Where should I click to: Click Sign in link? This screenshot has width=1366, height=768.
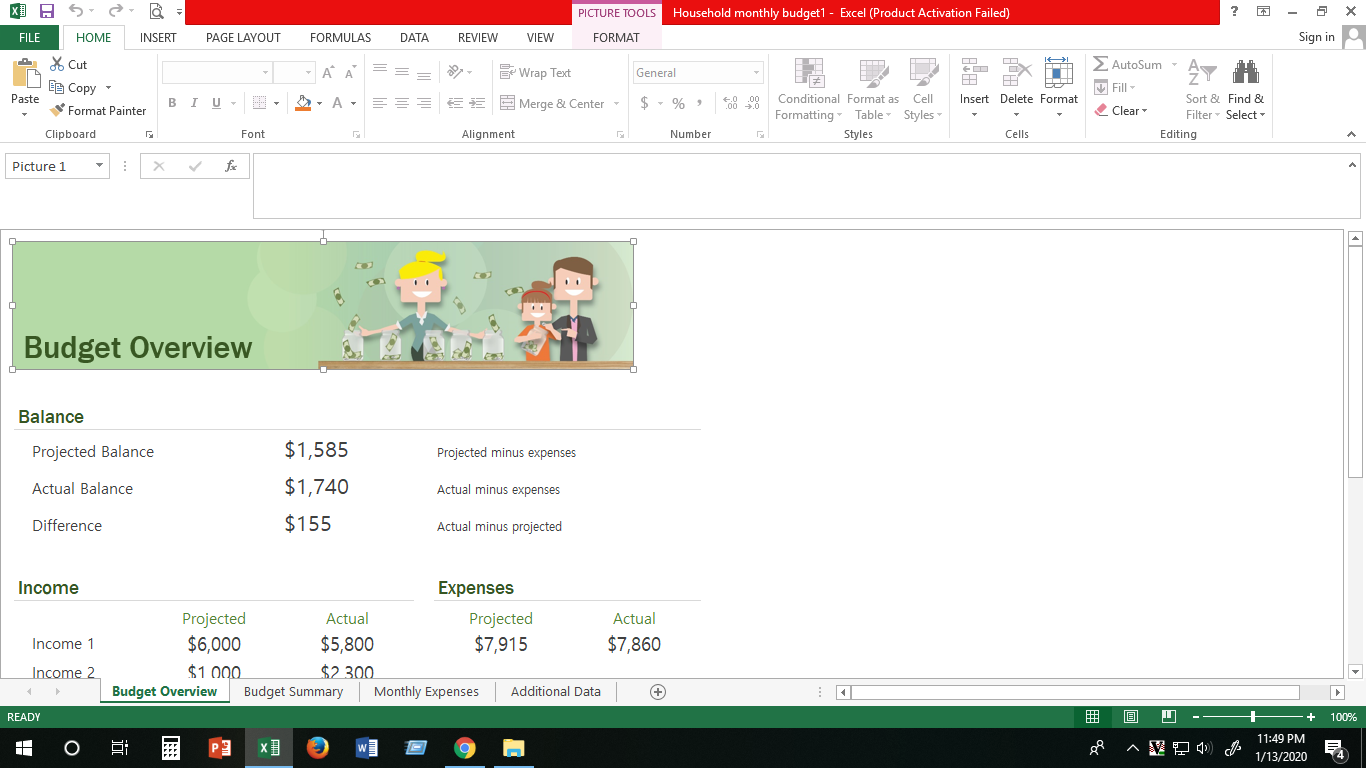(1316, 37)
